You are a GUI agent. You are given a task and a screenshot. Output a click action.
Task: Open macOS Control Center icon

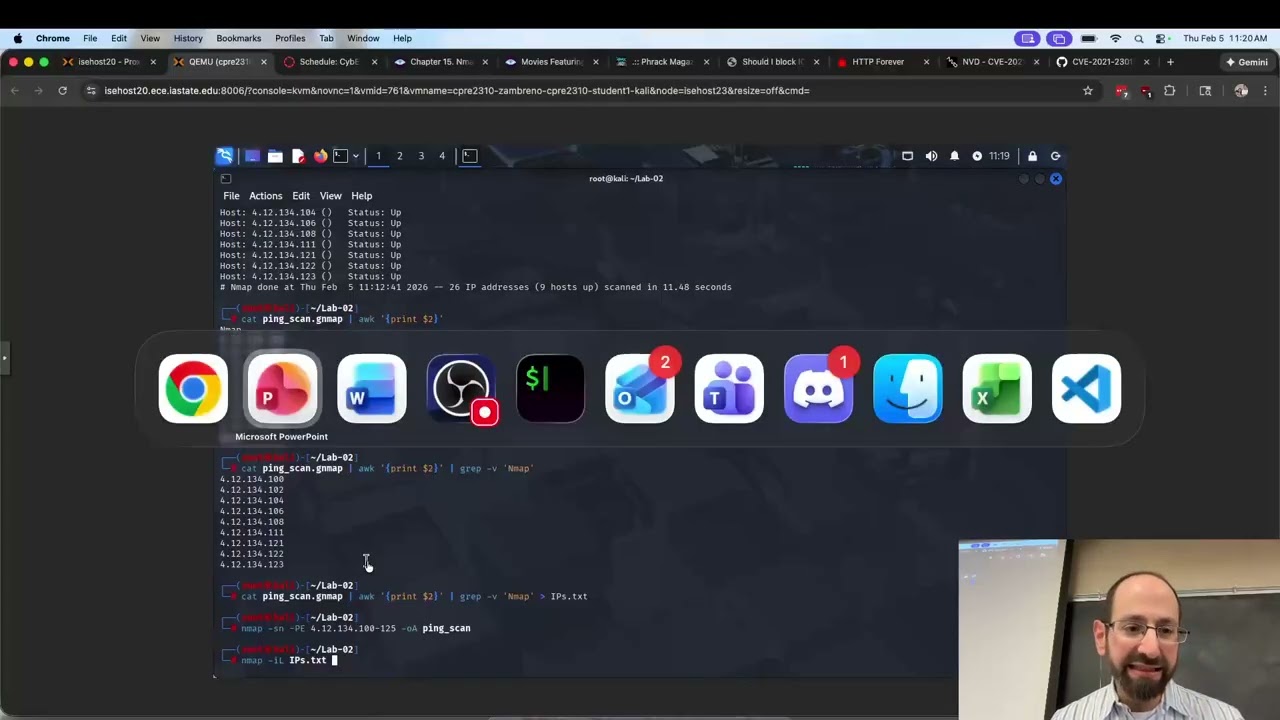1161,38
